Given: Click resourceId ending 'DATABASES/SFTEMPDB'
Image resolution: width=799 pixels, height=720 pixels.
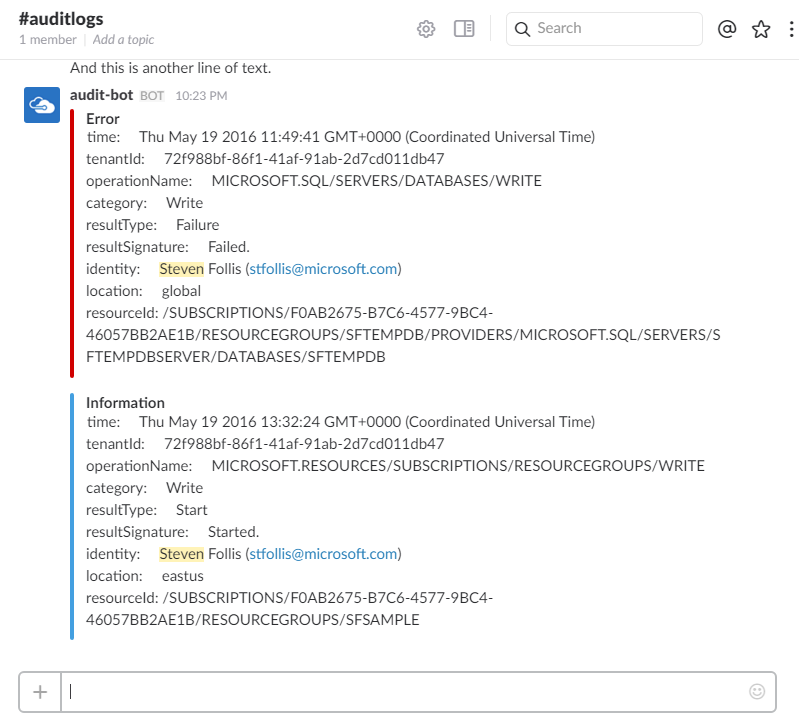Looking at the screenshot, I should click(x=403, y=335).
